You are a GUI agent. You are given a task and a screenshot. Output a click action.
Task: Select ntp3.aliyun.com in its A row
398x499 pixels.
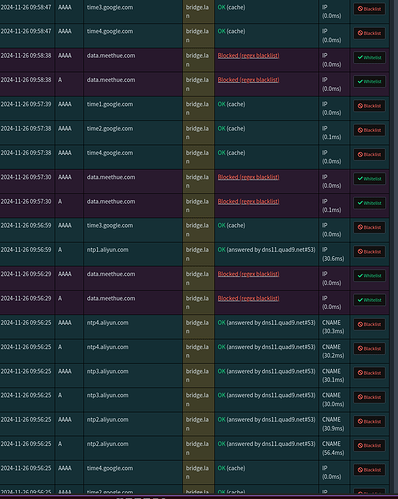[x=107, y=395]
